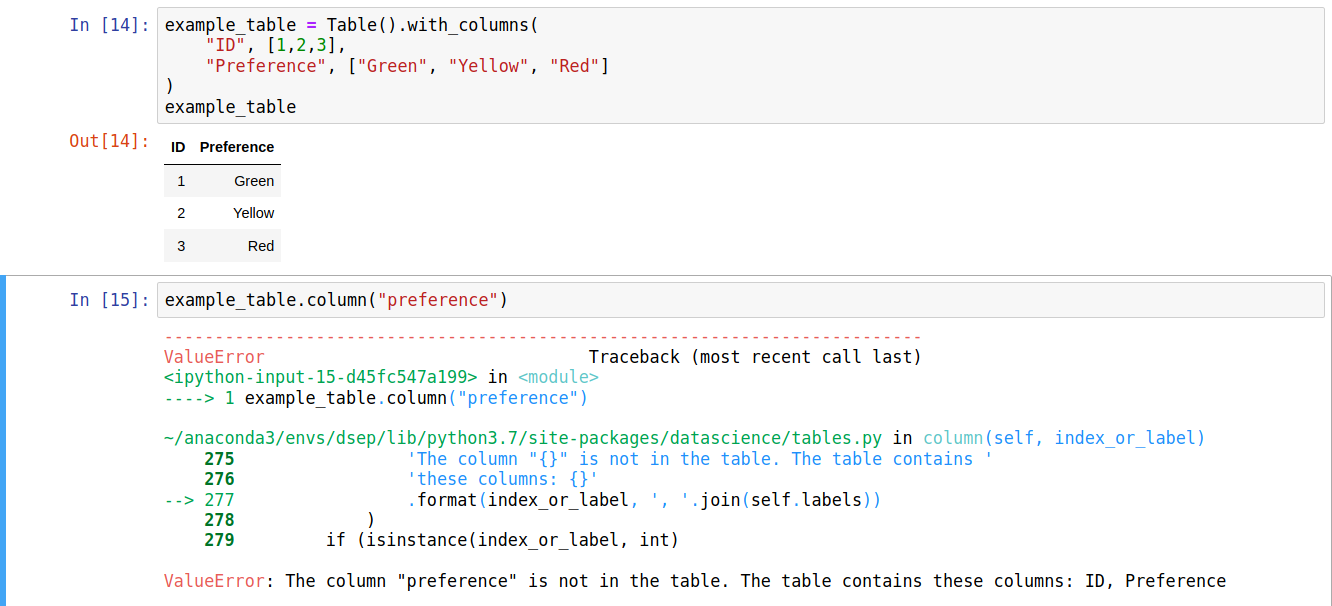Click the final ValueError message line

(x=694, y=581)
